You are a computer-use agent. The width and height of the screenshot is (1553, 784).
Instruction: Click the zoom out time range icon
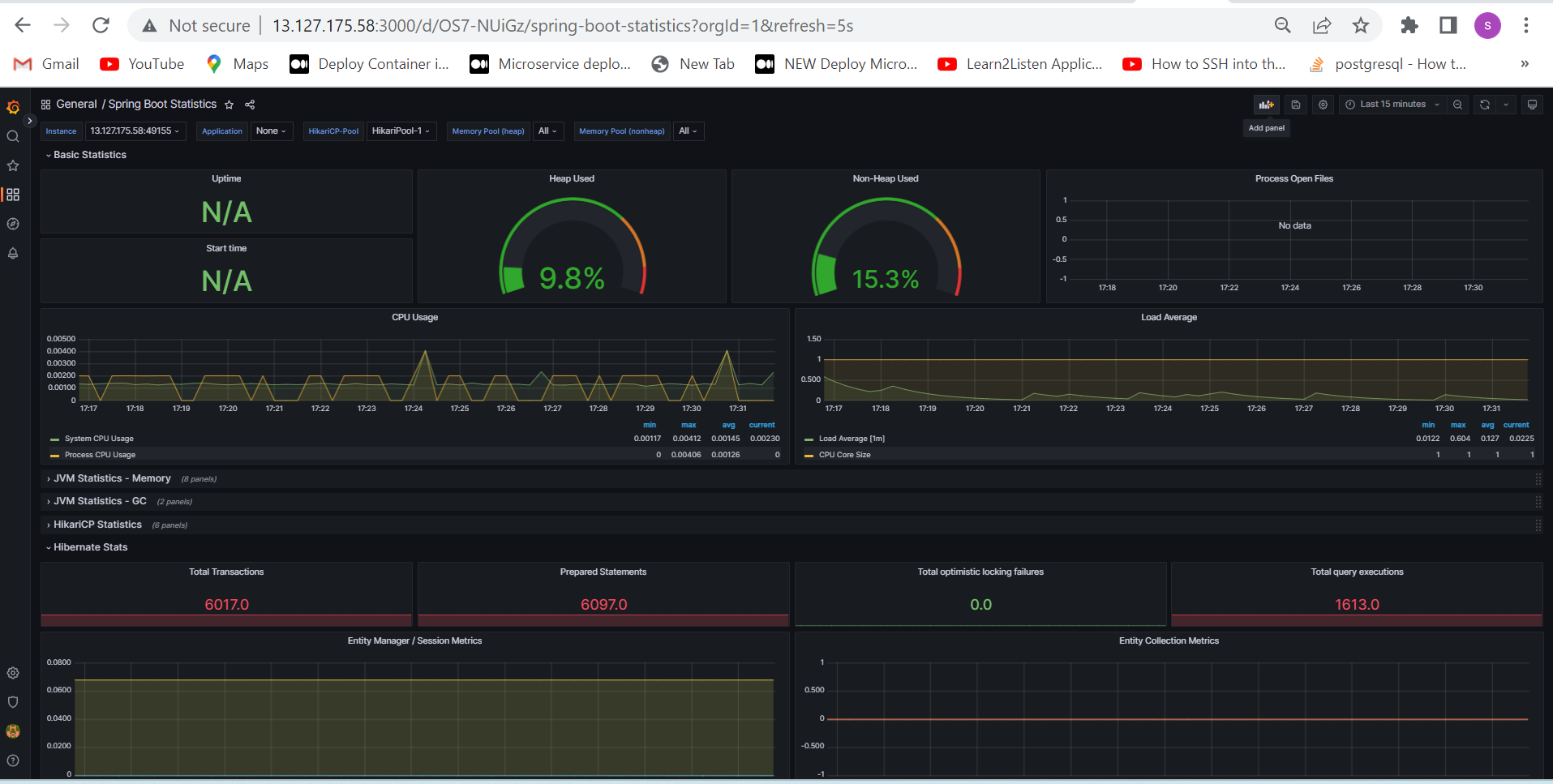point(1457,105)
